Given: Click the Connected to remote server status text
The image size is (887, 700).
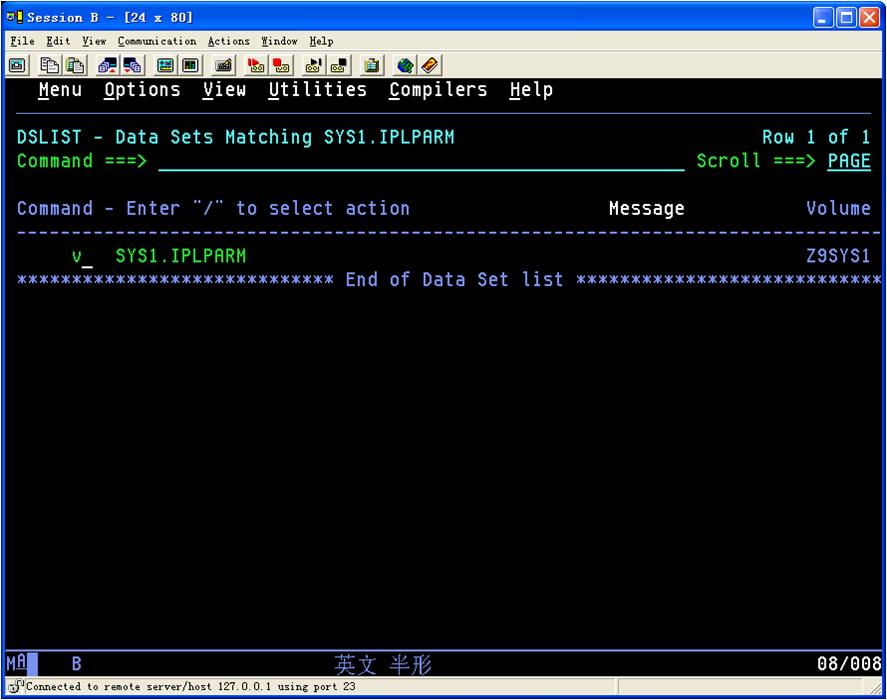Looking at the screenshot, I should click(190, 686).
